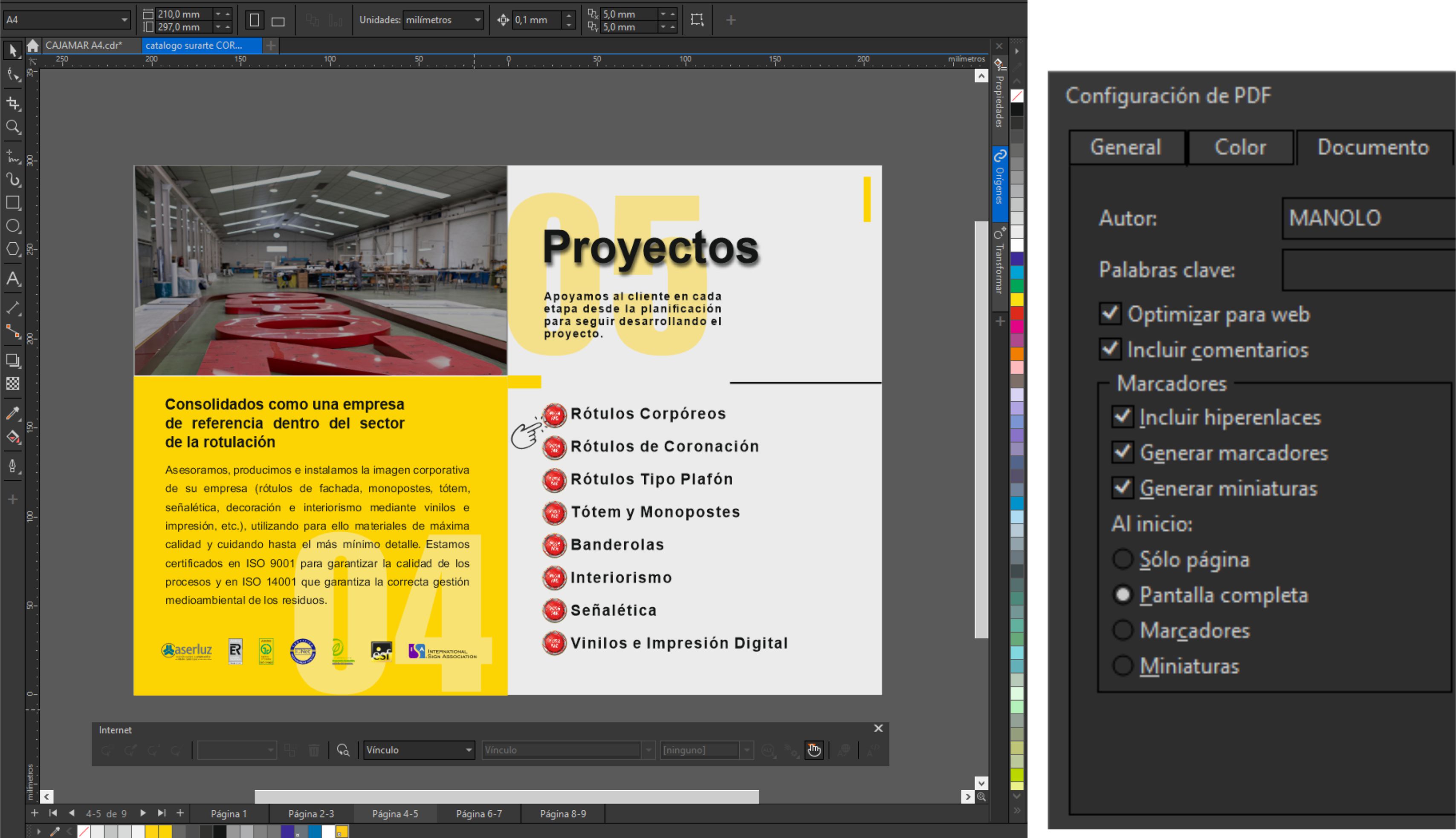Go to Página 6-7 page tab
Image resolution: width=1456 pixels, height=838 pixels.
(x=479, y=814)
